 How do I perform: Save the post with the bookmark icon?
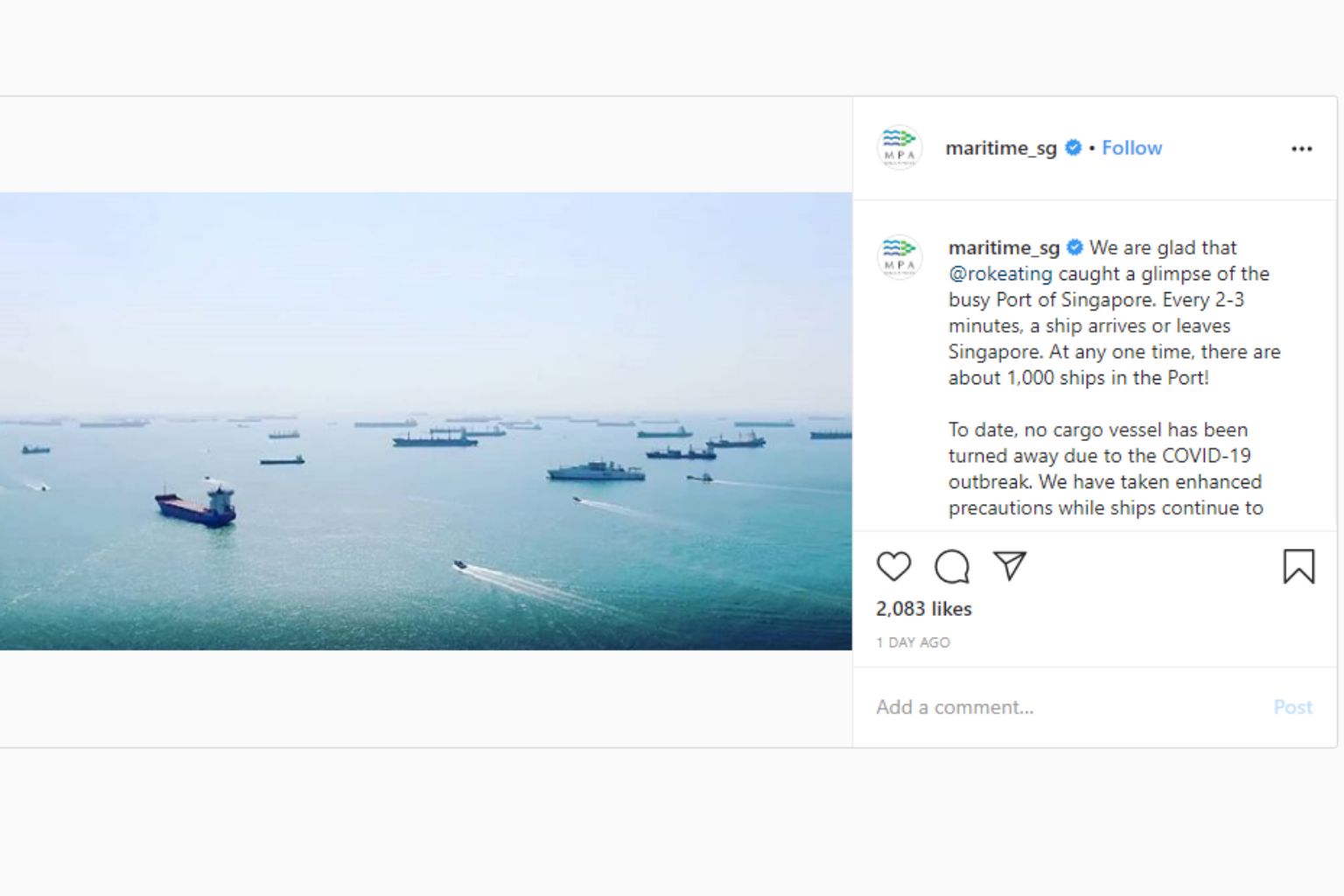click(1298, 566)
